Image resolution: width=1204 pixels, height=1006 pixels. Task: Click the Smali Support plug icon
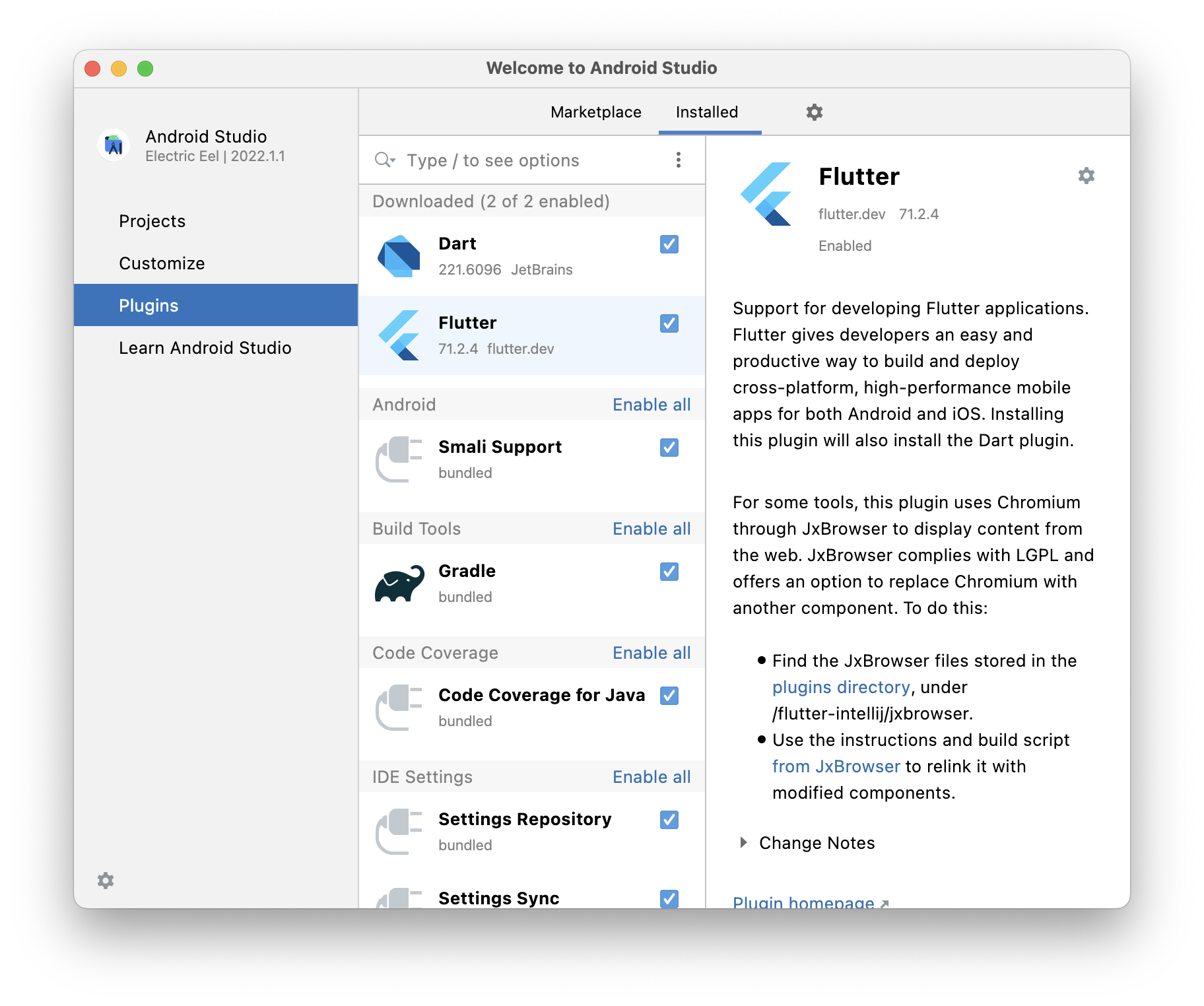click(399, 459)
